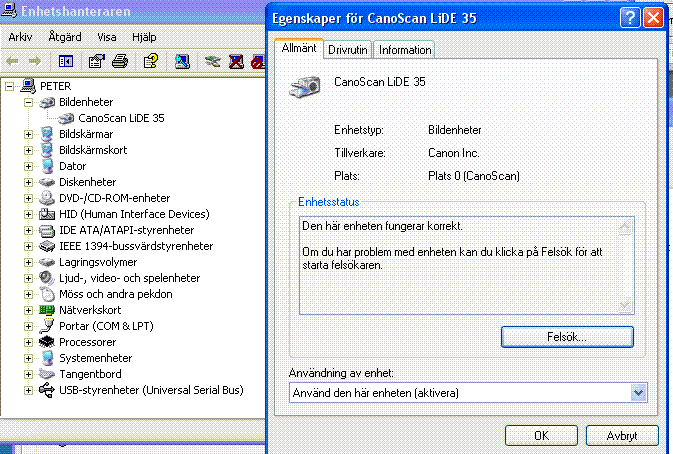
Task: Select the Systemenheter label in the tree
Action: point(96,358)
